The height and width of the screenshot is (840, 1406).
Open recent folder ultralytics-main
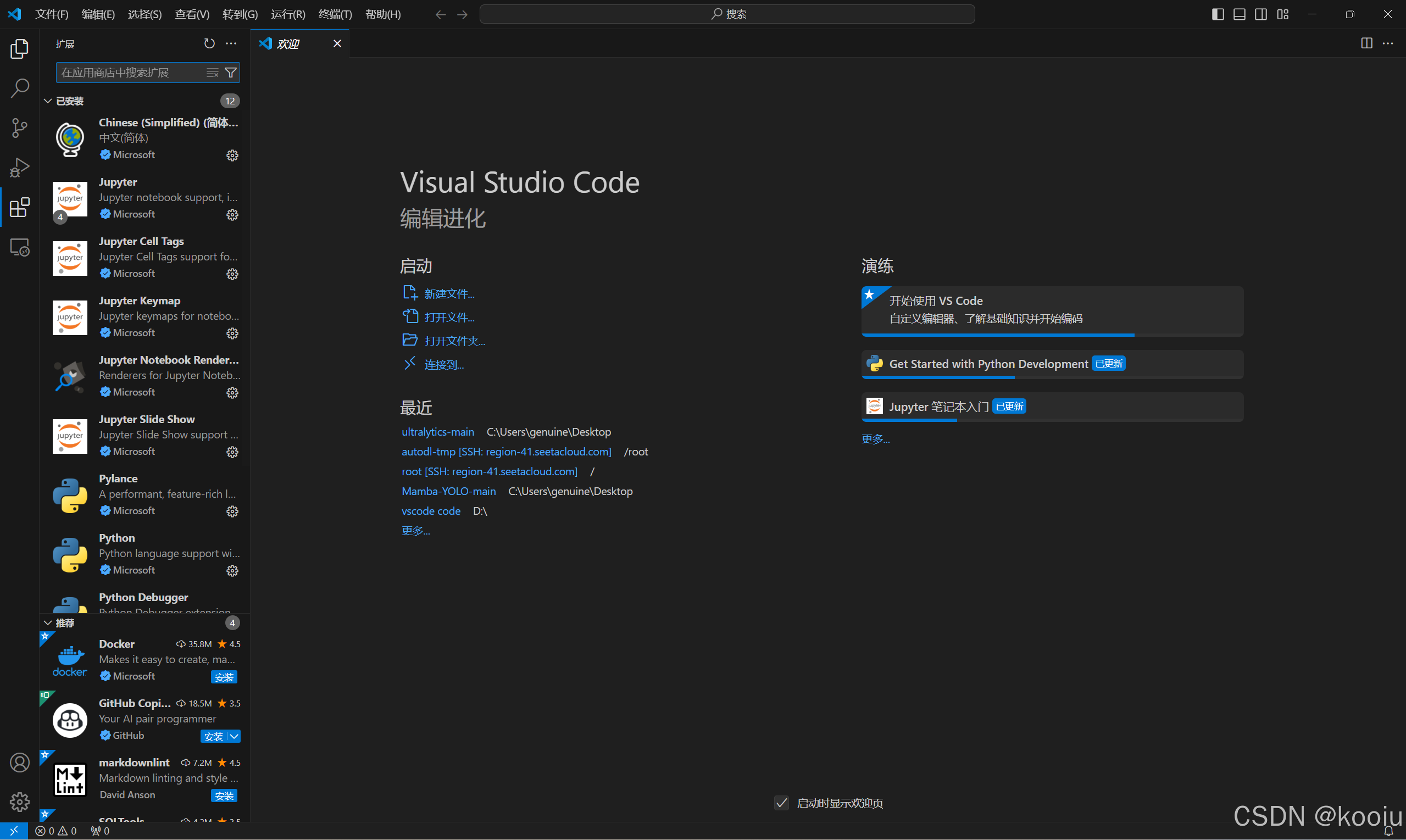pos(437,432)
